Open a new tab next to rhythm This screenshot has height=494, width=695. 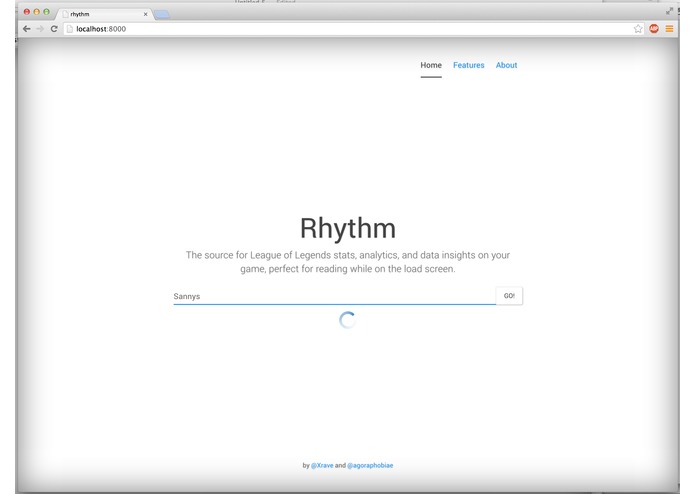(x=162, y=15)
